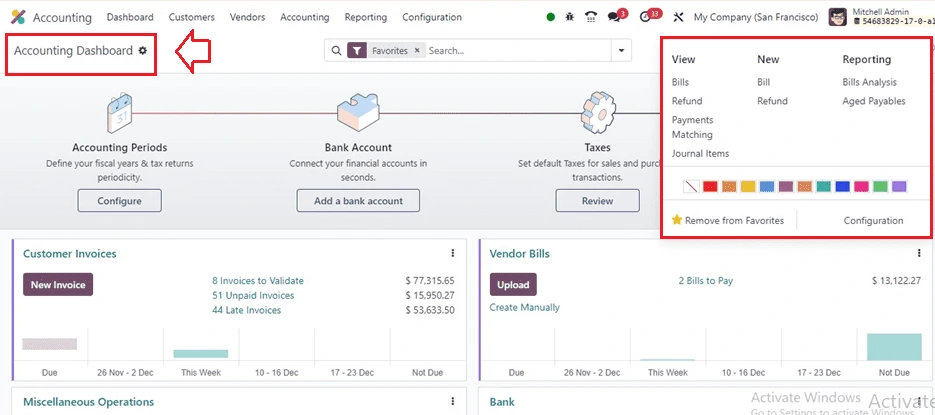
Task: Open the debug bug icon
Action: click(x=570, y=17)
